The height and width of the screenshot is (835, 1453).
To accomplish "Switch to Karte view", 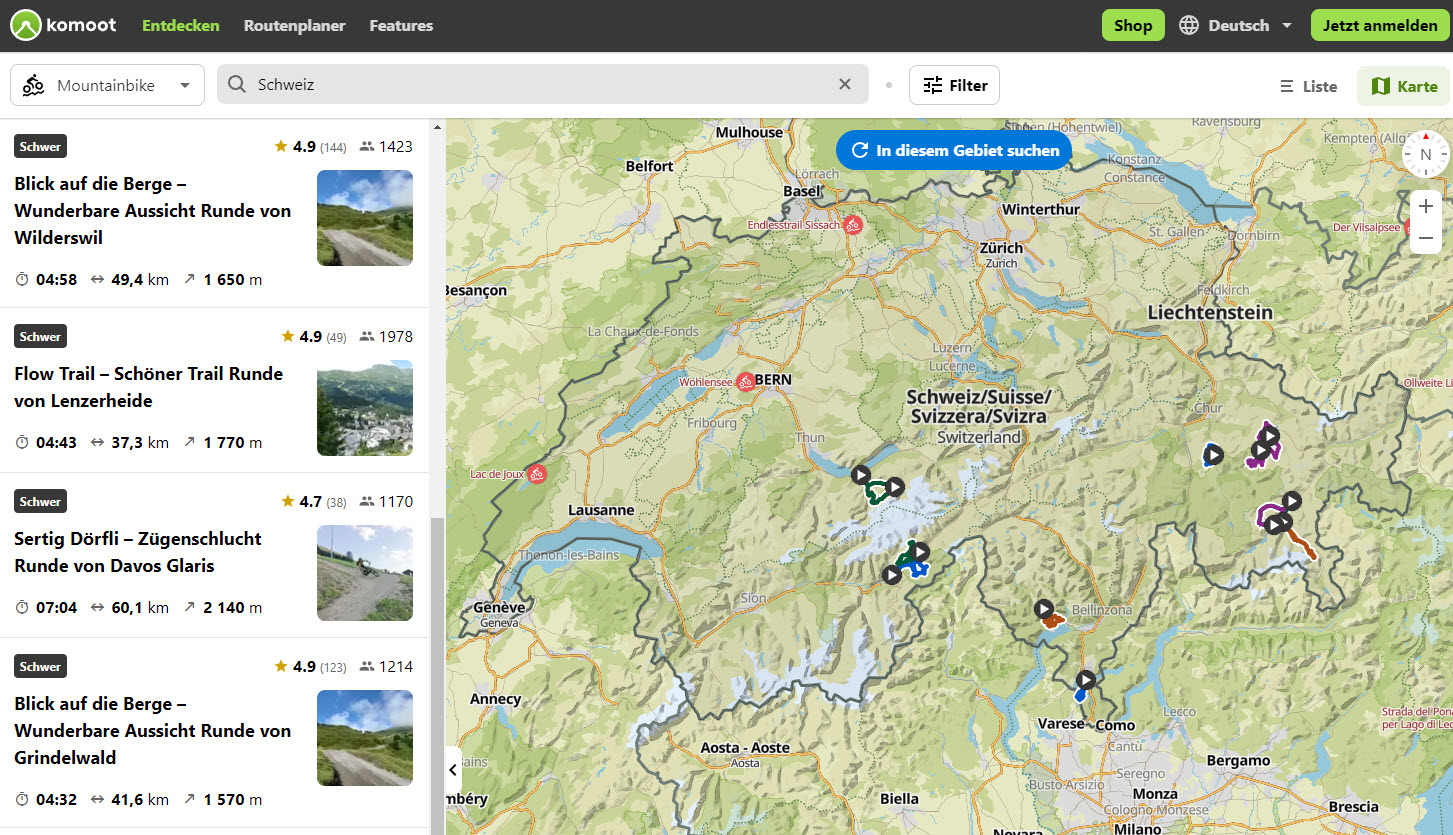I will (x=1404, y=86).
